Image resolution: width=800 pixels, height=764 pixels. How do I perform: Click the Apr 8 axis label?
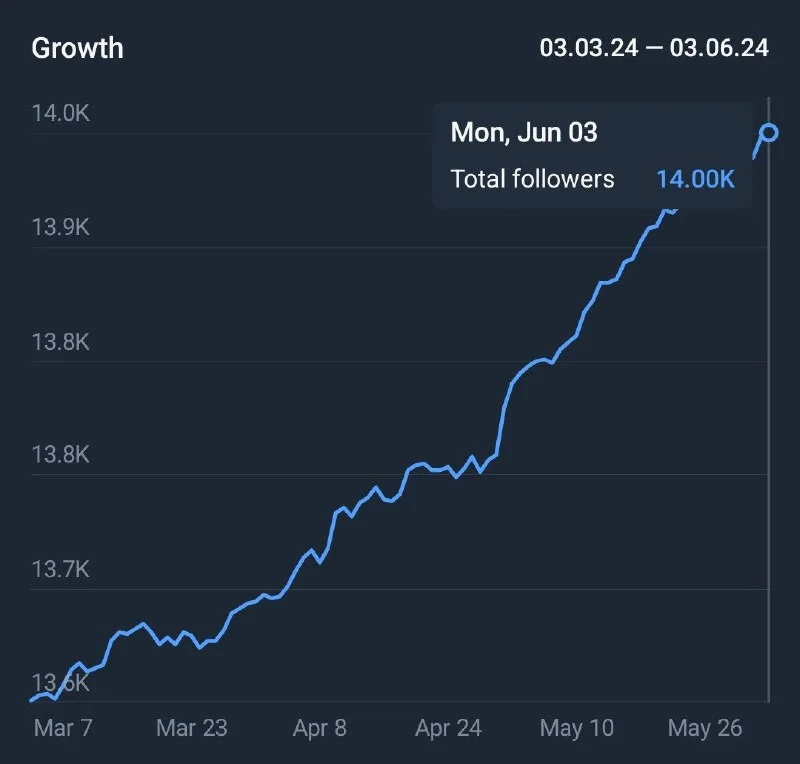pos(320,727)
